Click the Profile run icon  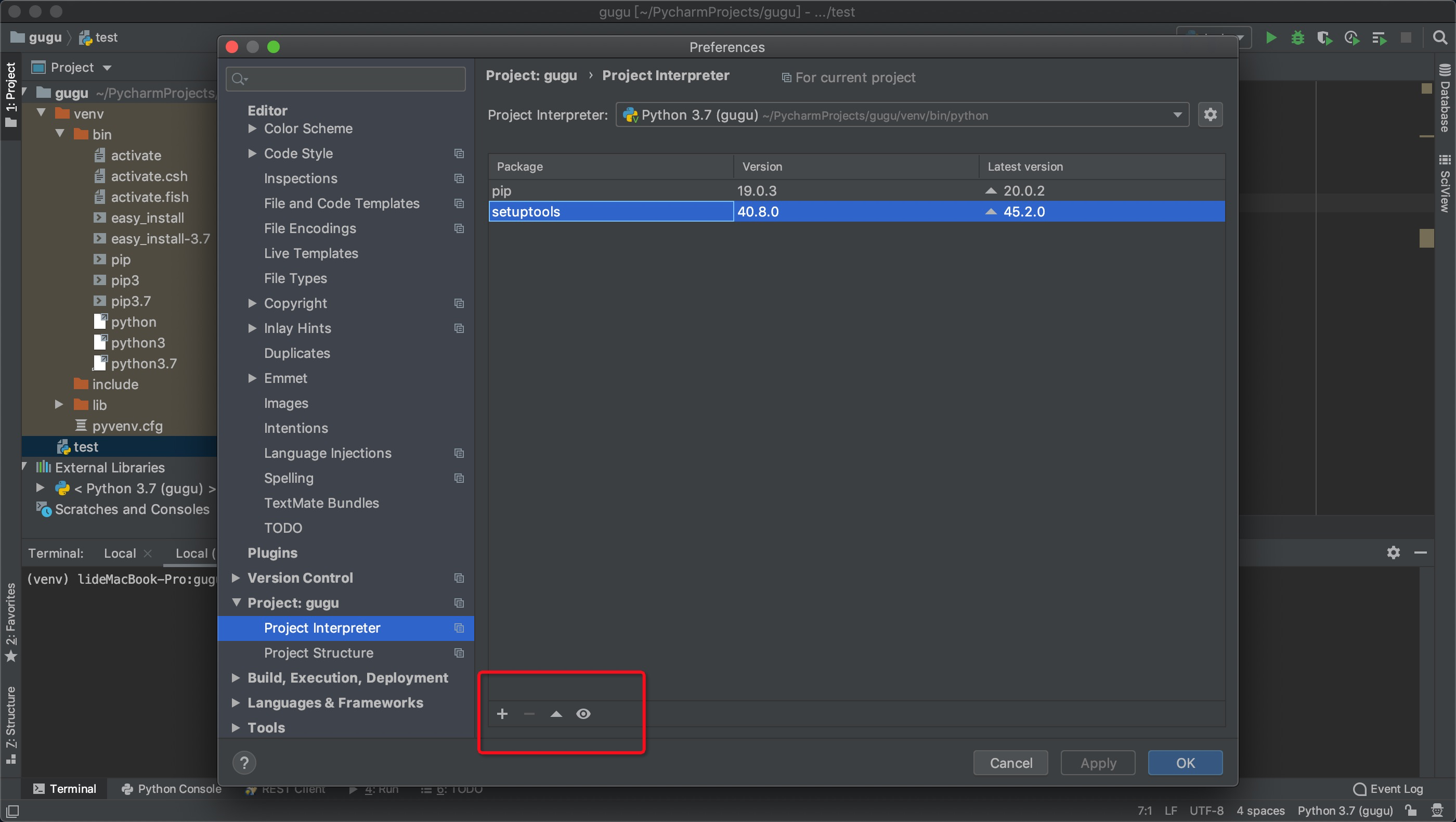(1352, 38)
